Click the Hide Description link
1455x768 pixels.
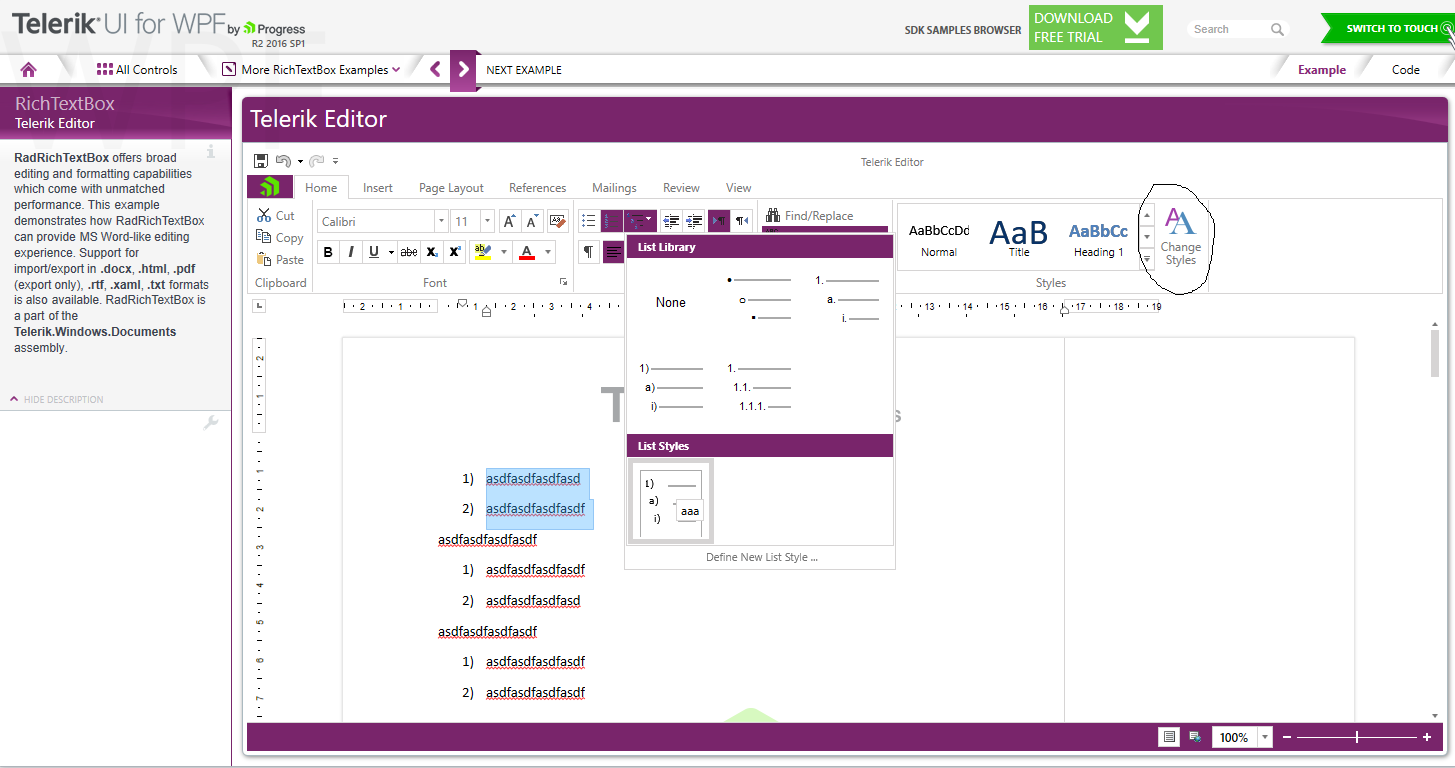pyautogui.click(x=57, y=399)
